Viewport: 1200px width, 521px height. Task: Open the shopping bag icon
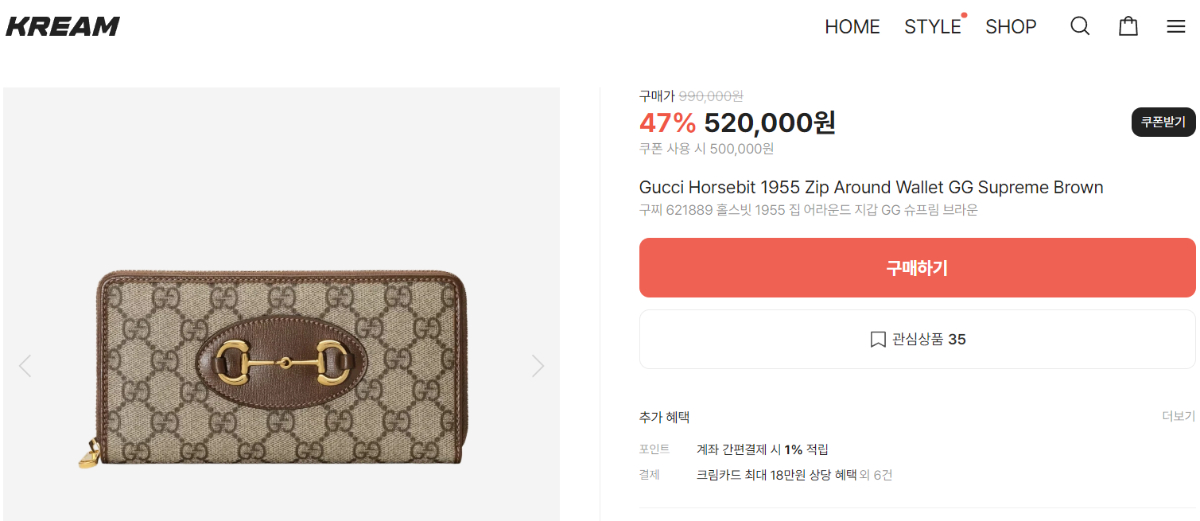[1128, 27]
